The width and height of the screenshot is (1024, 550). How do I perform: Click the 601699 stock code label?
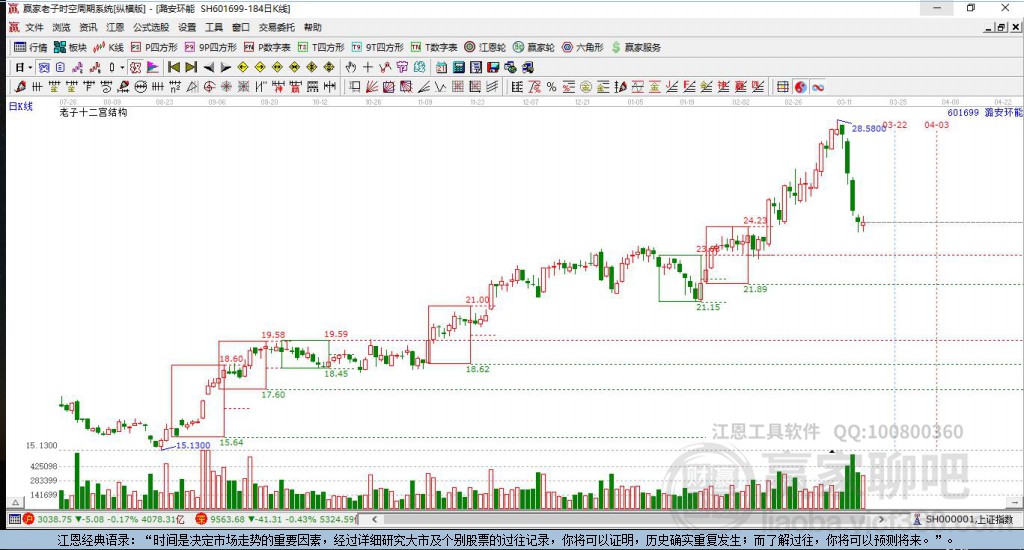tap(963, 112)
